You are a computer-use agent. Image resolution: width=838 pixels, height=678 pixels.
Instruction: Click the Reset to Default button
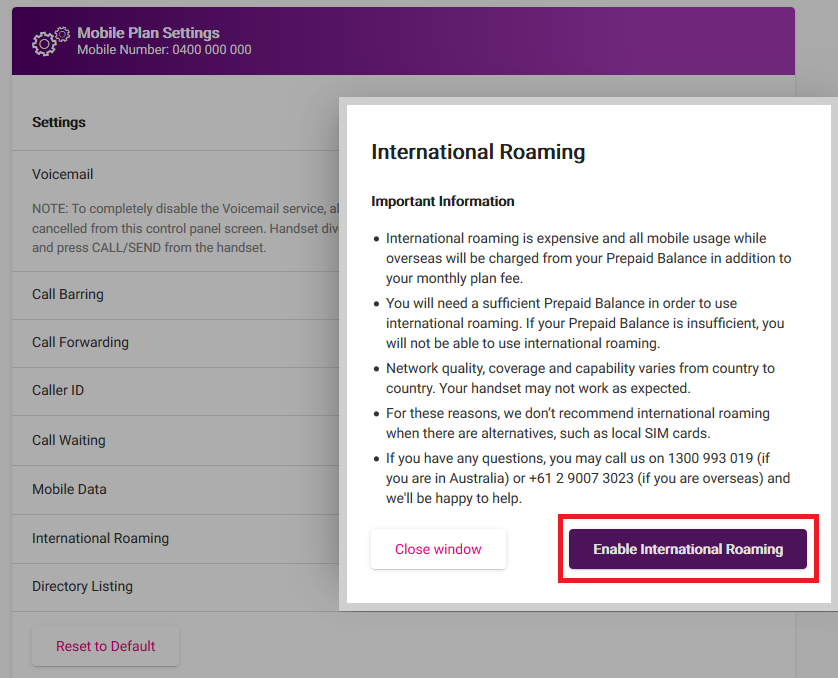point(105,646)
